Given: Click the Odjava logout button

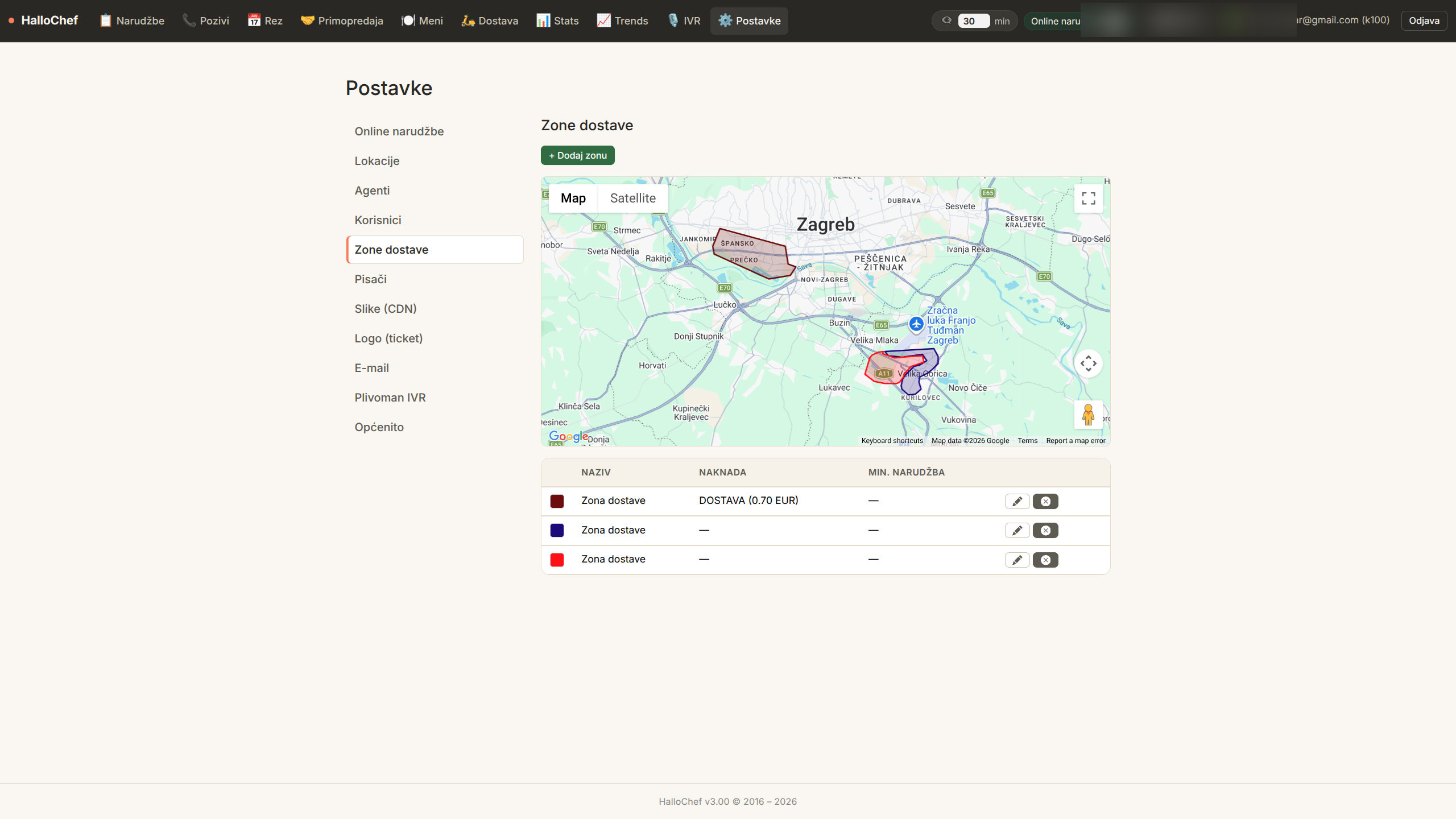Looking at the screenshot, I should (1424, 21).
